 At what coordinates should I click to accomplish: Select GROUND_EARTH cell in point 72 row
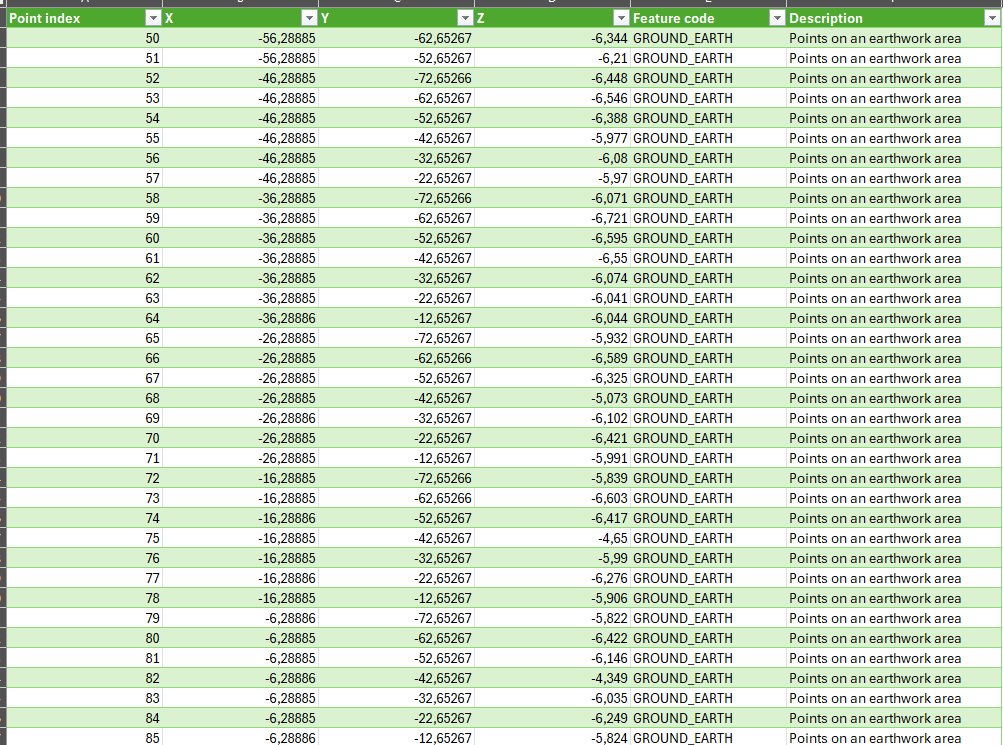pyautogui.click(x=683, y=478)
